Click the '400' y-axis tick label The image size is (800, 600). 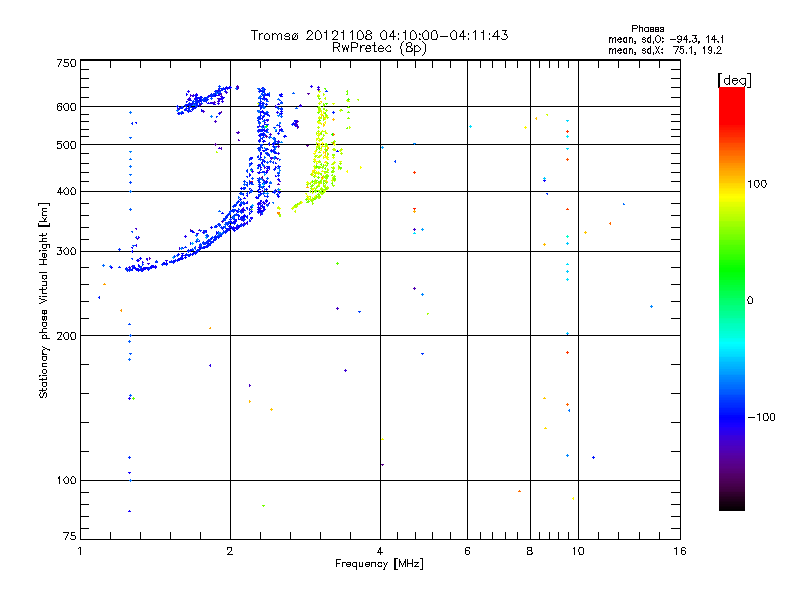pos(66,192)
